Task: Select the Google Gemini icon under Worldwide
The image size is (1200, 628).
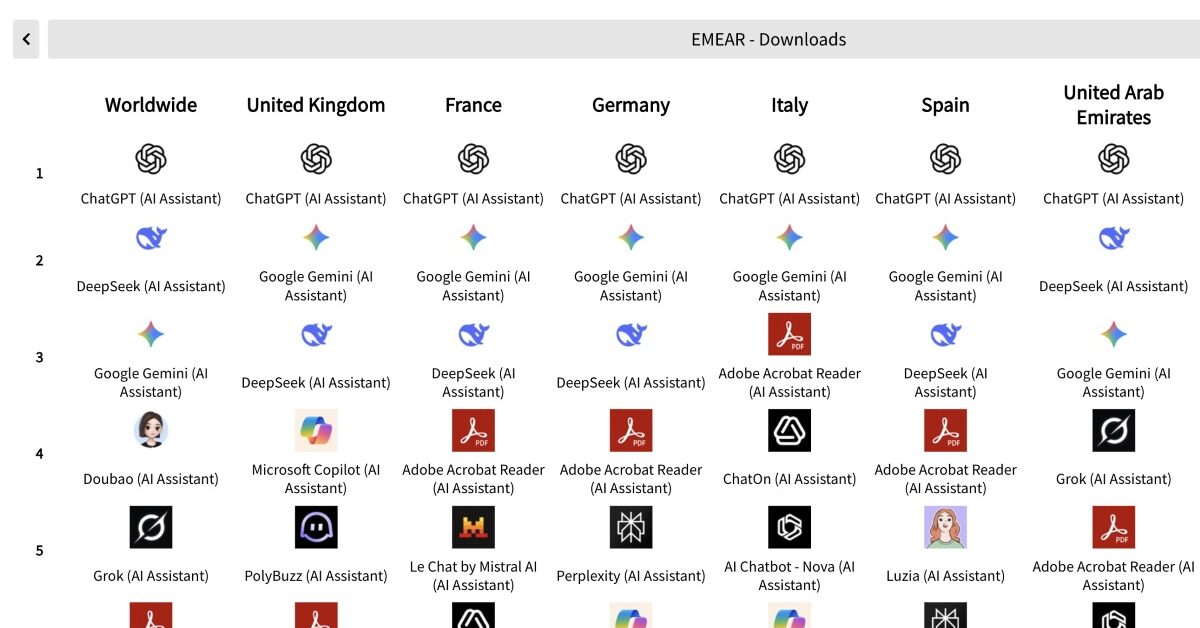Action: tap(151, 334)
